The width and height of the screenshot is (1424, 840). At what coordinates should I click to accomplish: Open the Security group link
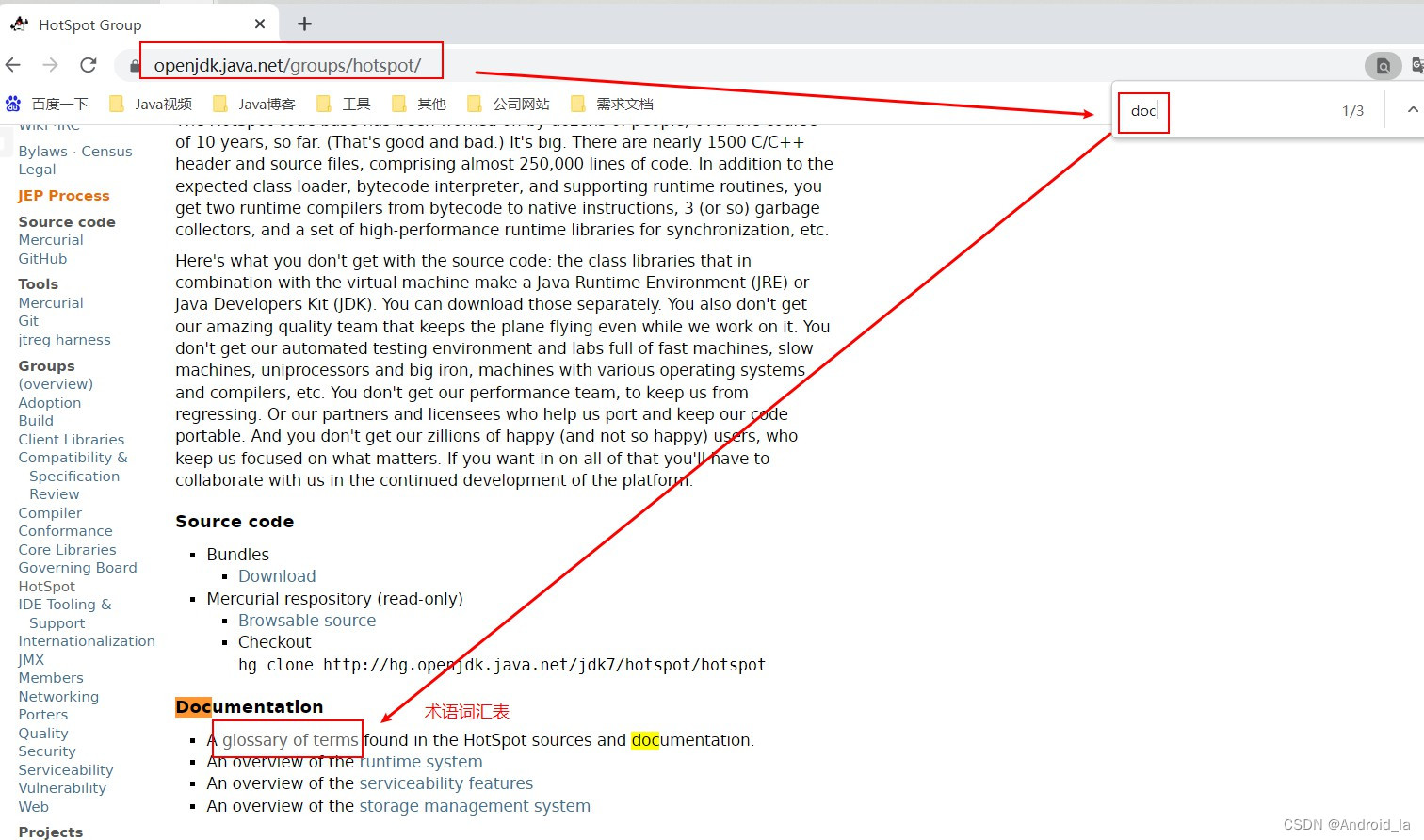point(47,751)
